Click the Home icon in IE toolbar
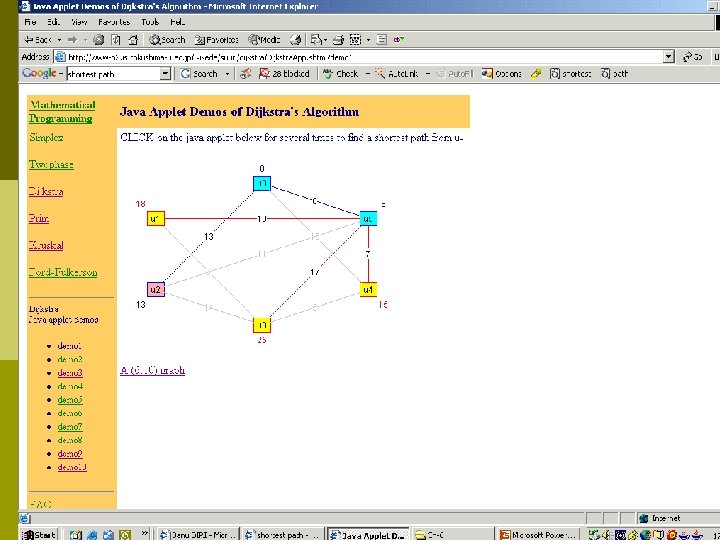This screenshot has height=540, width=720. 133,40
